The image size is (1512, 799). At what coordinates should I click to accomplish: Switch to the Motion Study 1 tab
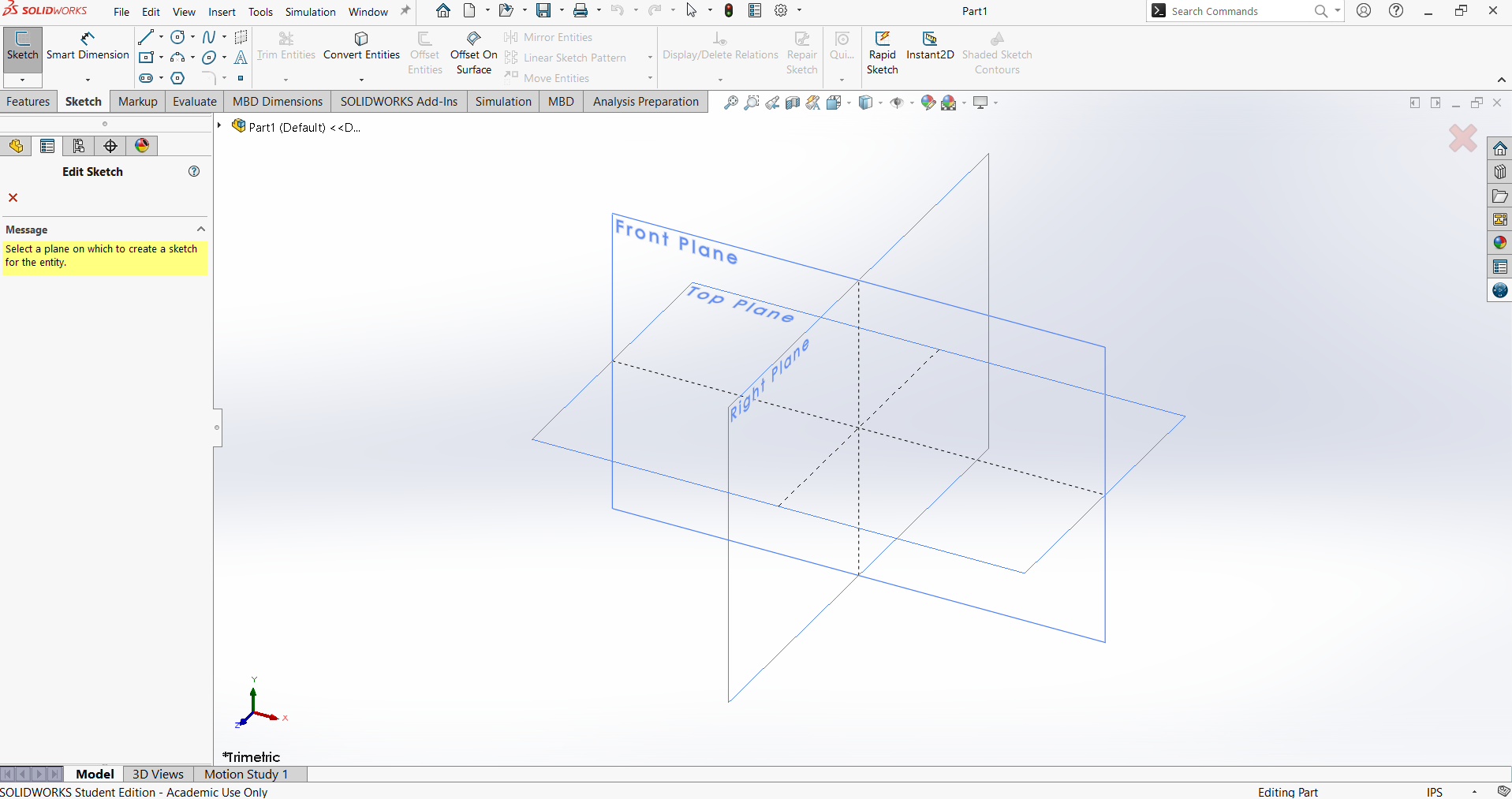[246, 775]
